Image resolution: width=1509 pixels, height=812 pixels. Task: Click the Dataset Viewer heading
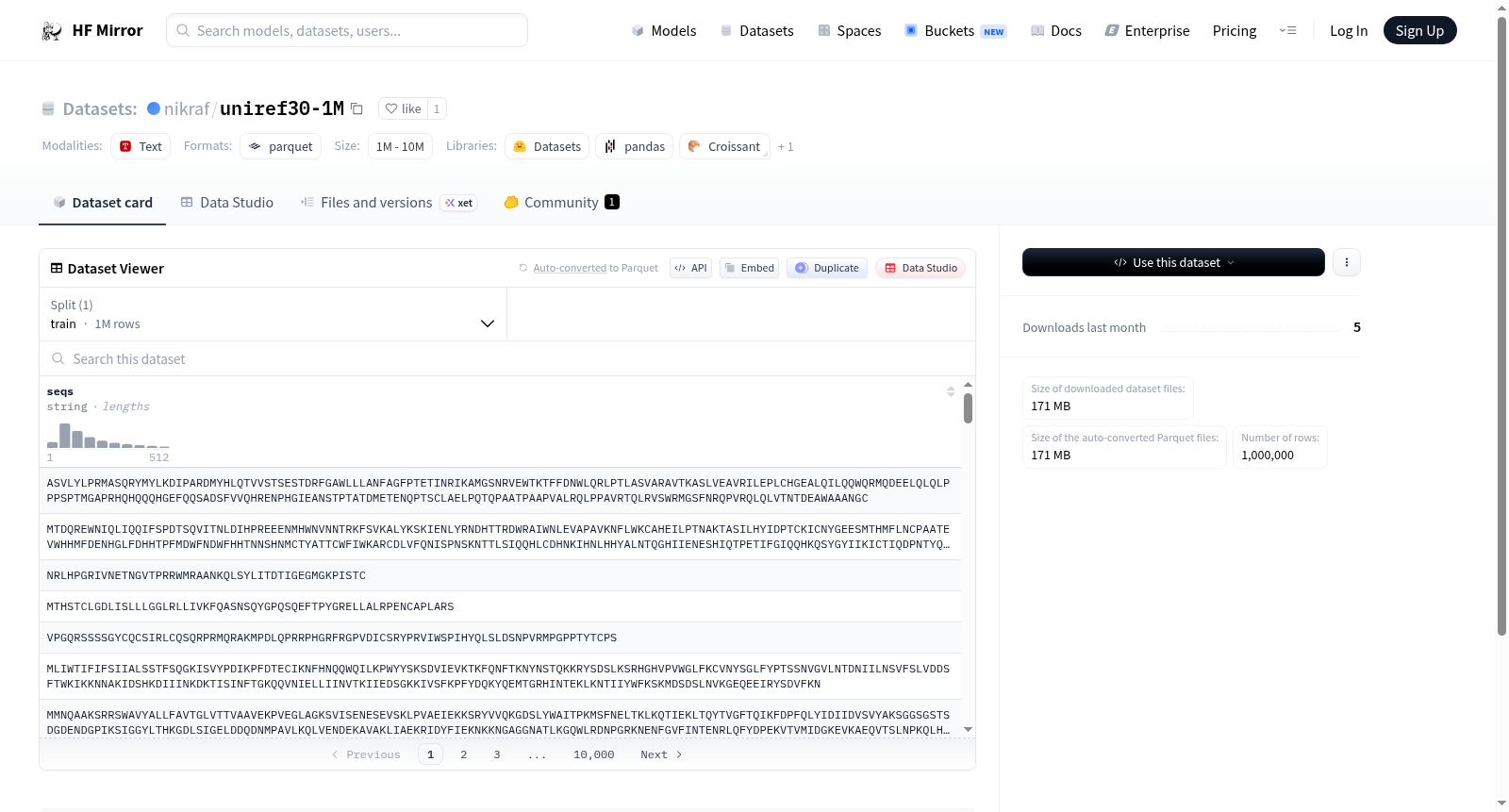[x=108, y=269]
